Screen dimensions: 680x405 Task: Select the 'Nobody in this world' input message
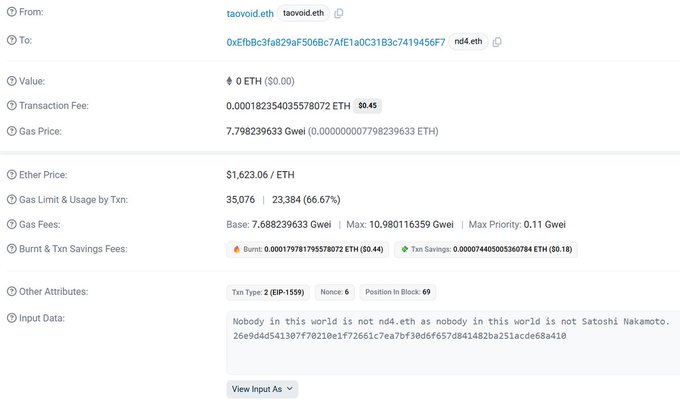point(451,321)
